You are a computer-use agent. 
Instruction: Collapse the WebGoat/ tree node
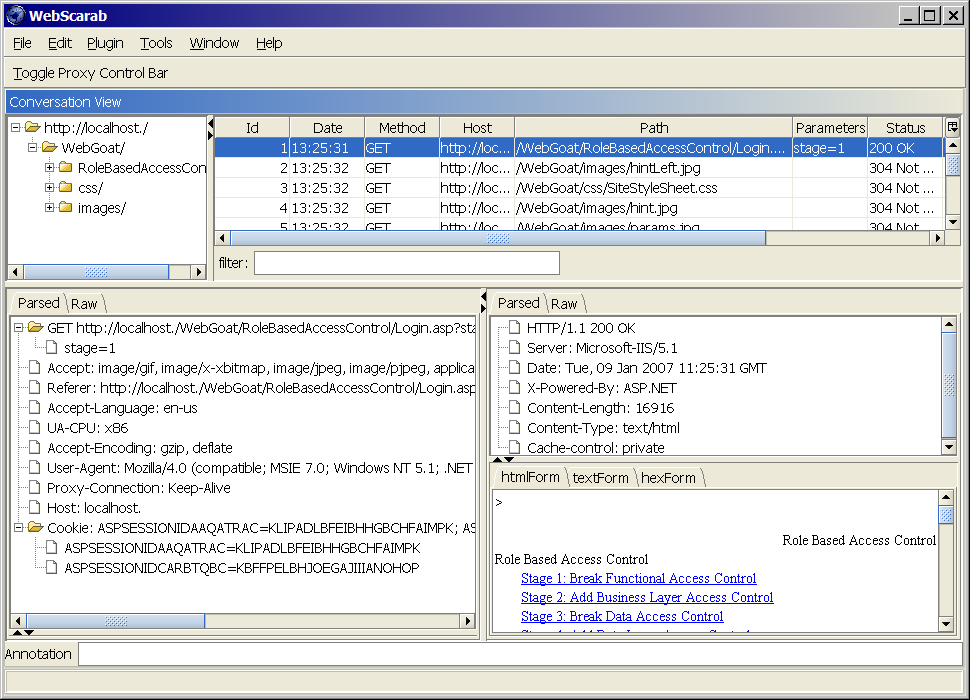point(33,148)
